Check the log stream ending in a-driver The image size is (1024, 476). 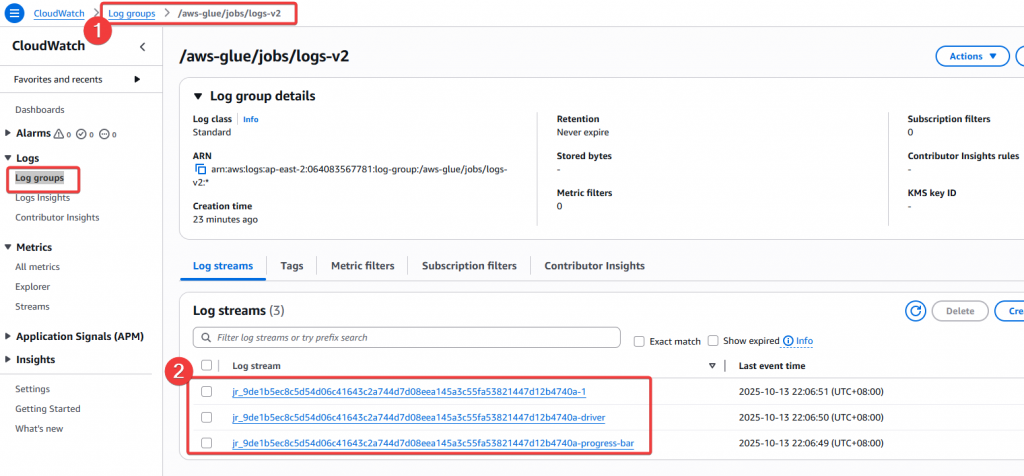(x=206, y=417)
